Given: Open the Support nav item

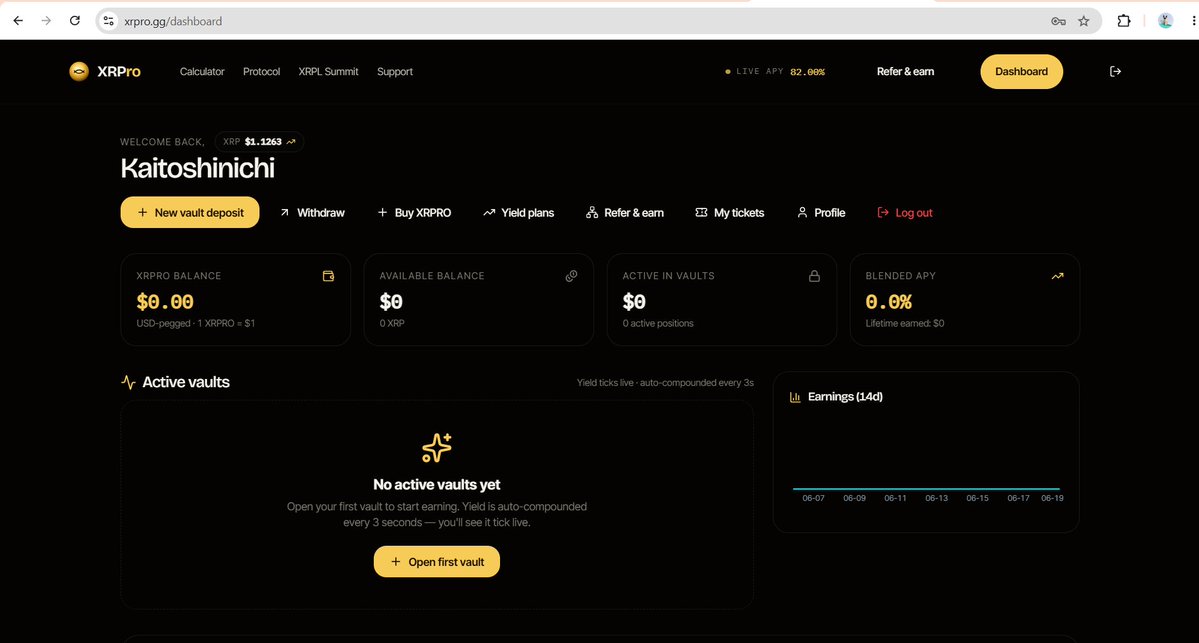Looking at the screenshot, I should [x=395, y=71].
